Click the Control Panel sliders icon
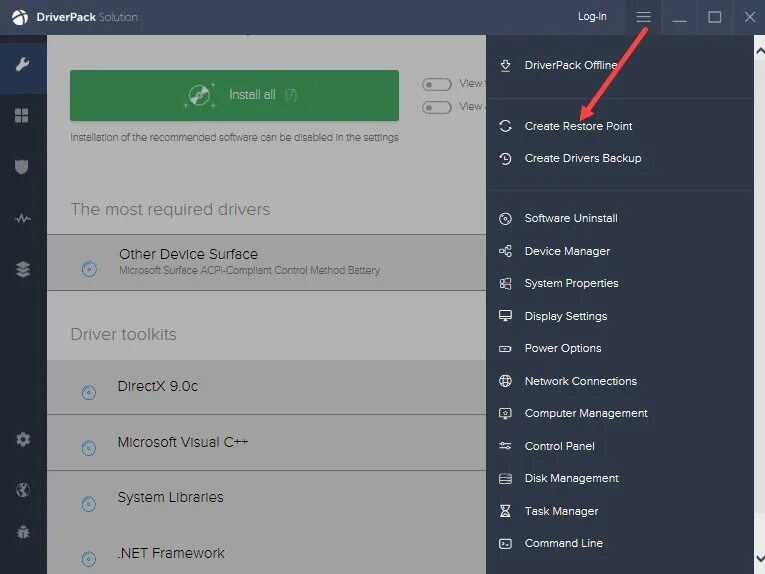This screenshot has width=765, height=574. [505, 446]
